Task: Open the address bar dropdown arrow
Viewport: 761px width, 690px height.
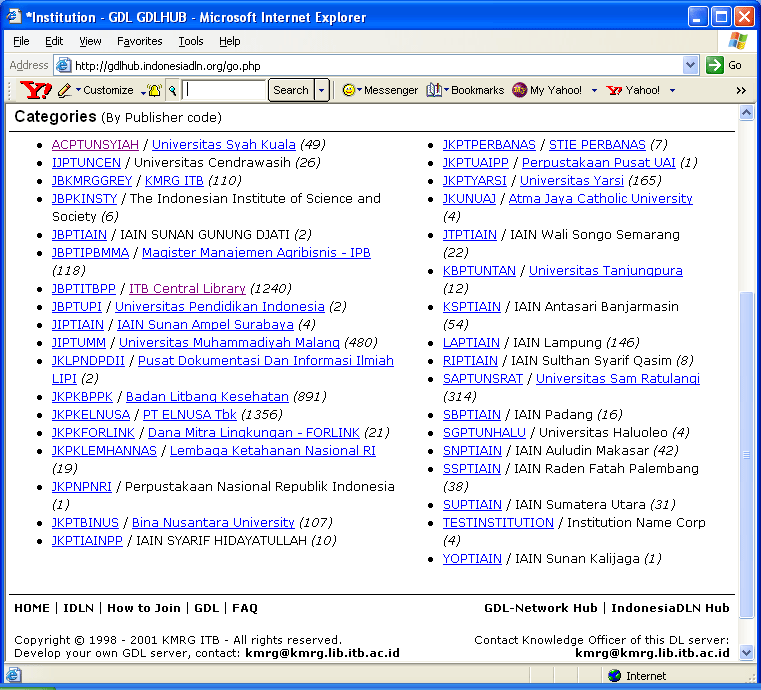Action: click(690, 65)
